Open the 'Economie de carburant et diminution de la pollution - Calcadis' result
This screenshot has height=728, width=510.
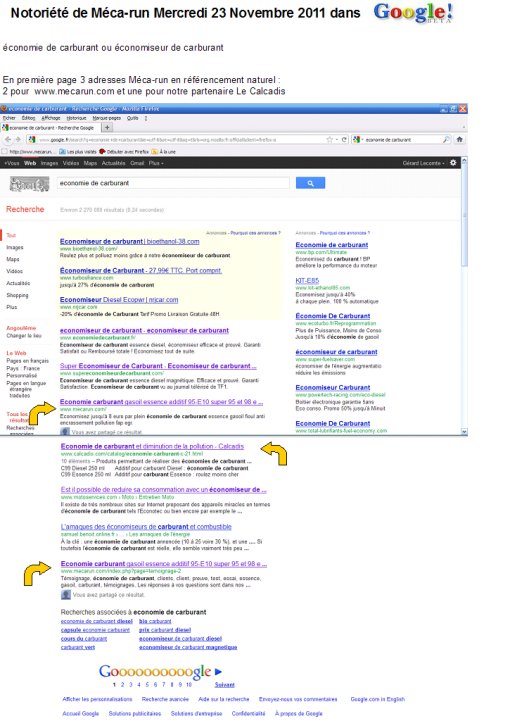(152, 446)
